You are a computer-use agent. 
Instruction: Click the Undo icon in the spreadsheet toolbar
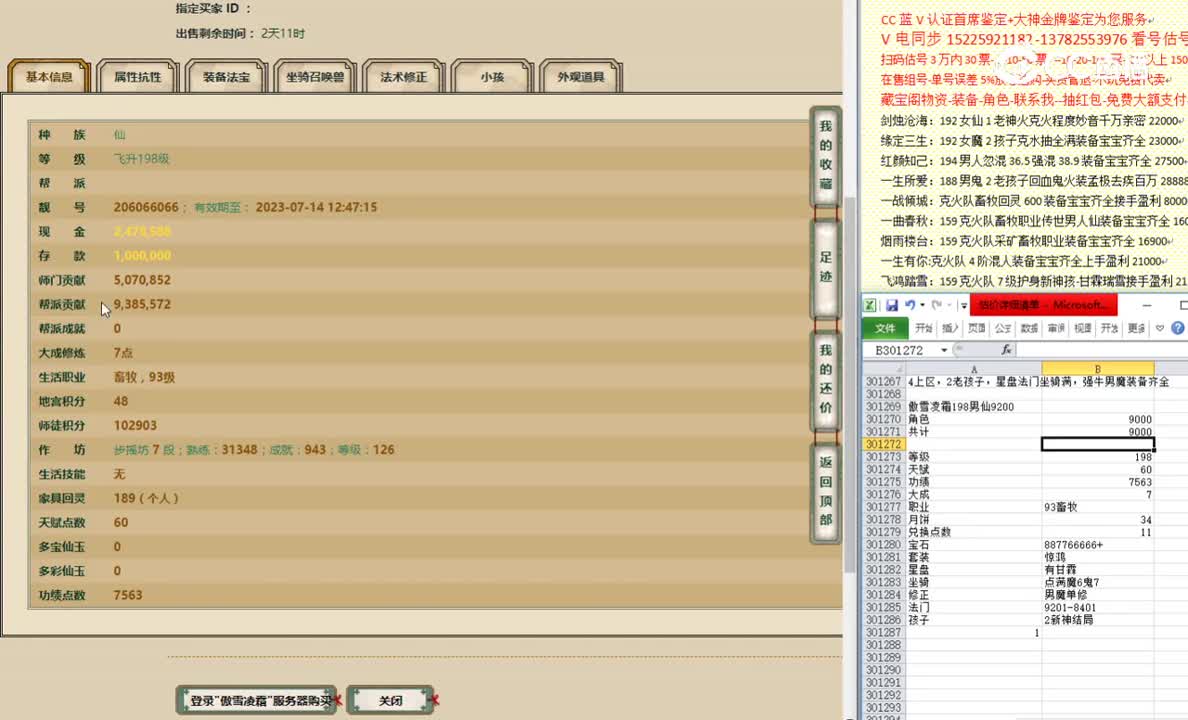pos(911,306)
